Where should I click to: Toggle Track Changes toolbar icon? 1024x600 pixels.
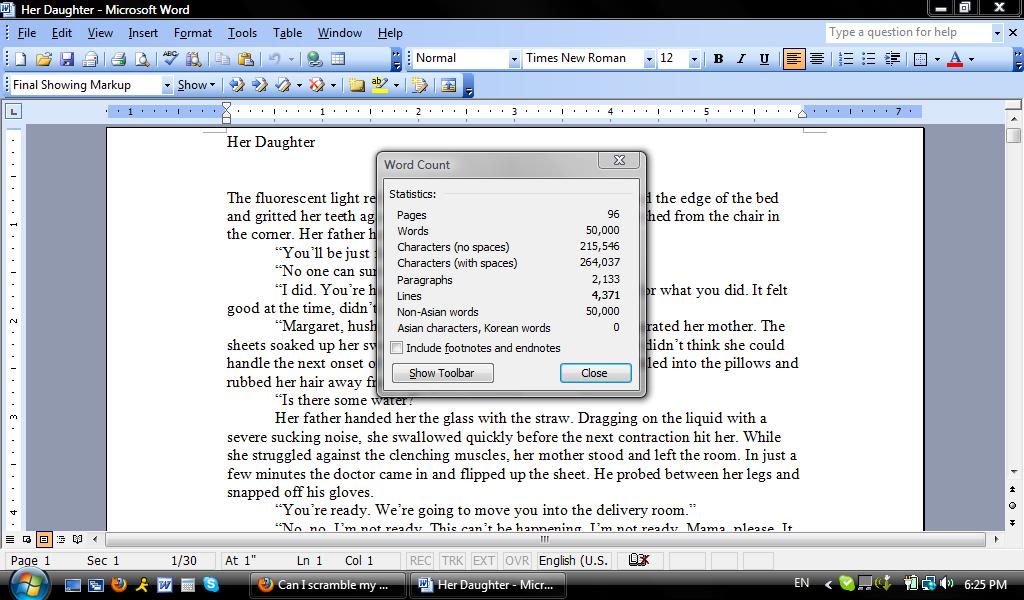(419, 85)
